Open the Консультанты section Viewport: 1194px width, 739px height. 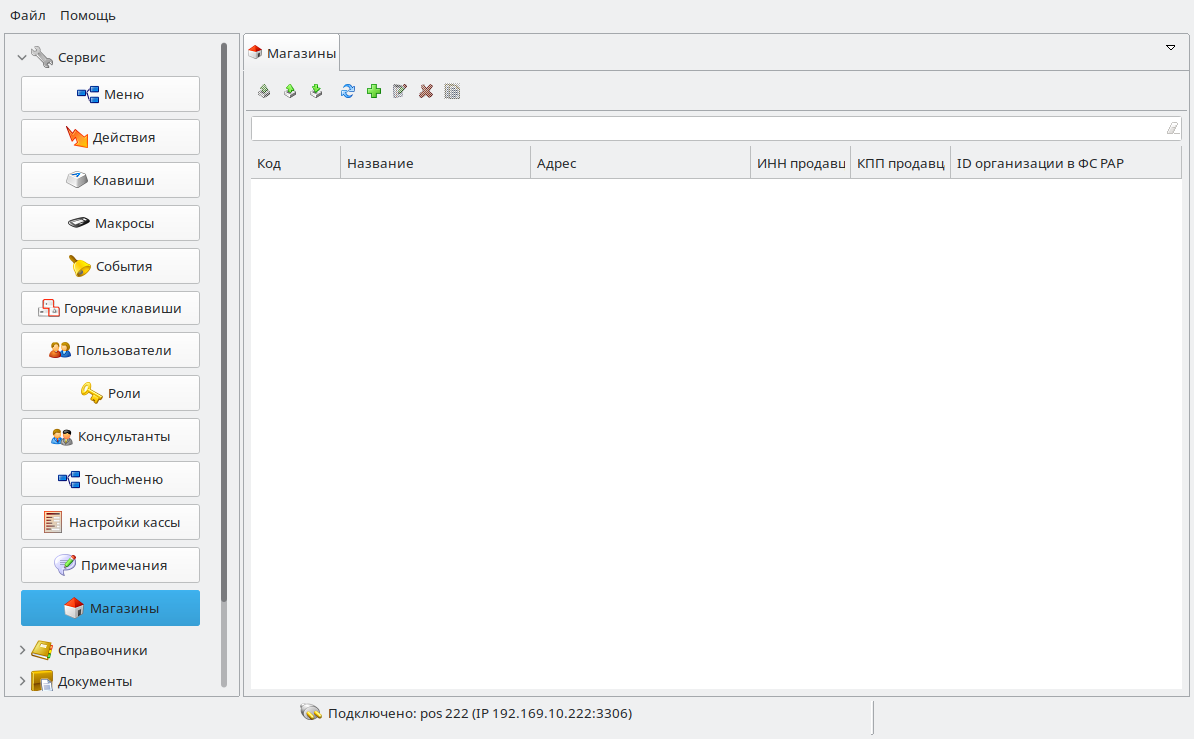tap(110, 437)
